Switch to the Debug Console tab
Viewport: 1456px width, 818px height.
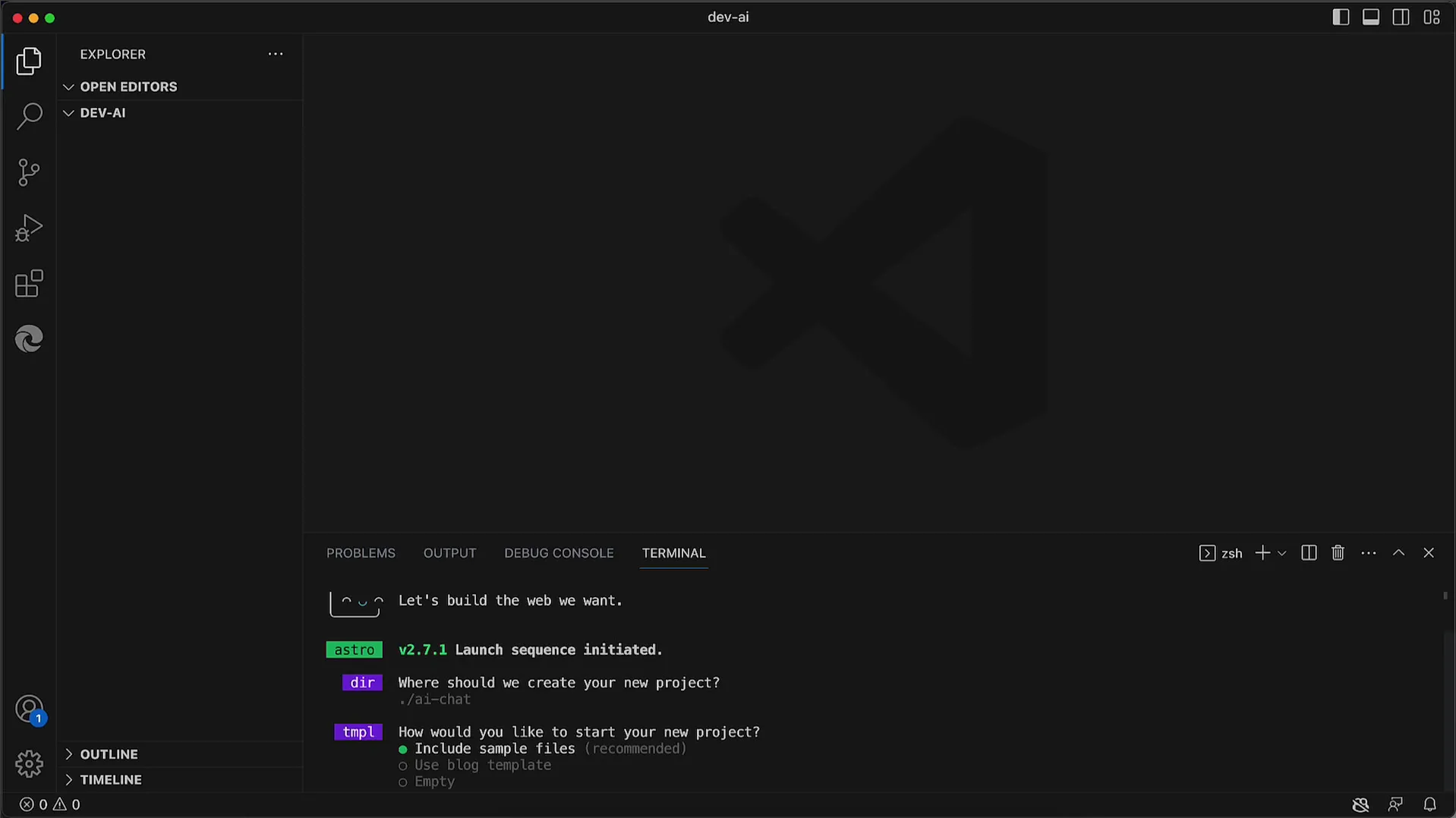tap(559, 553)
